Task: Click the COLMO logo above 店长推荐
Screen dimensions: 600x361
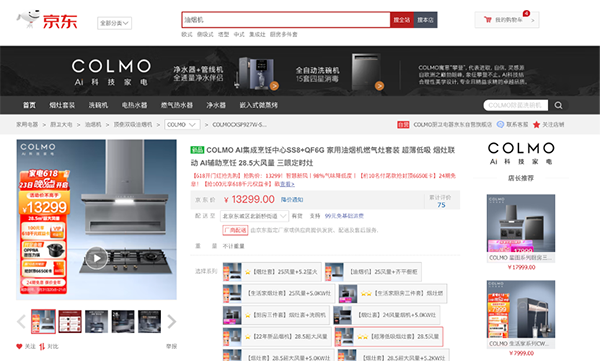Action: 521,153
